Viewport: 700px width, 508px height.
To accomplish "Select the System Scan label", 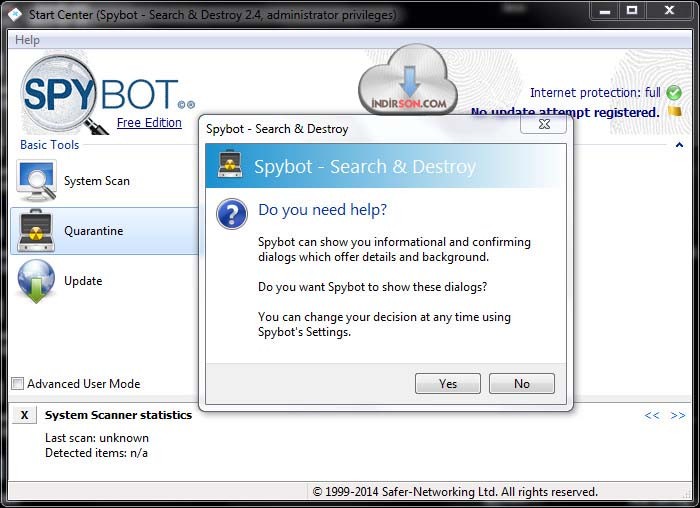I will 97,181.
